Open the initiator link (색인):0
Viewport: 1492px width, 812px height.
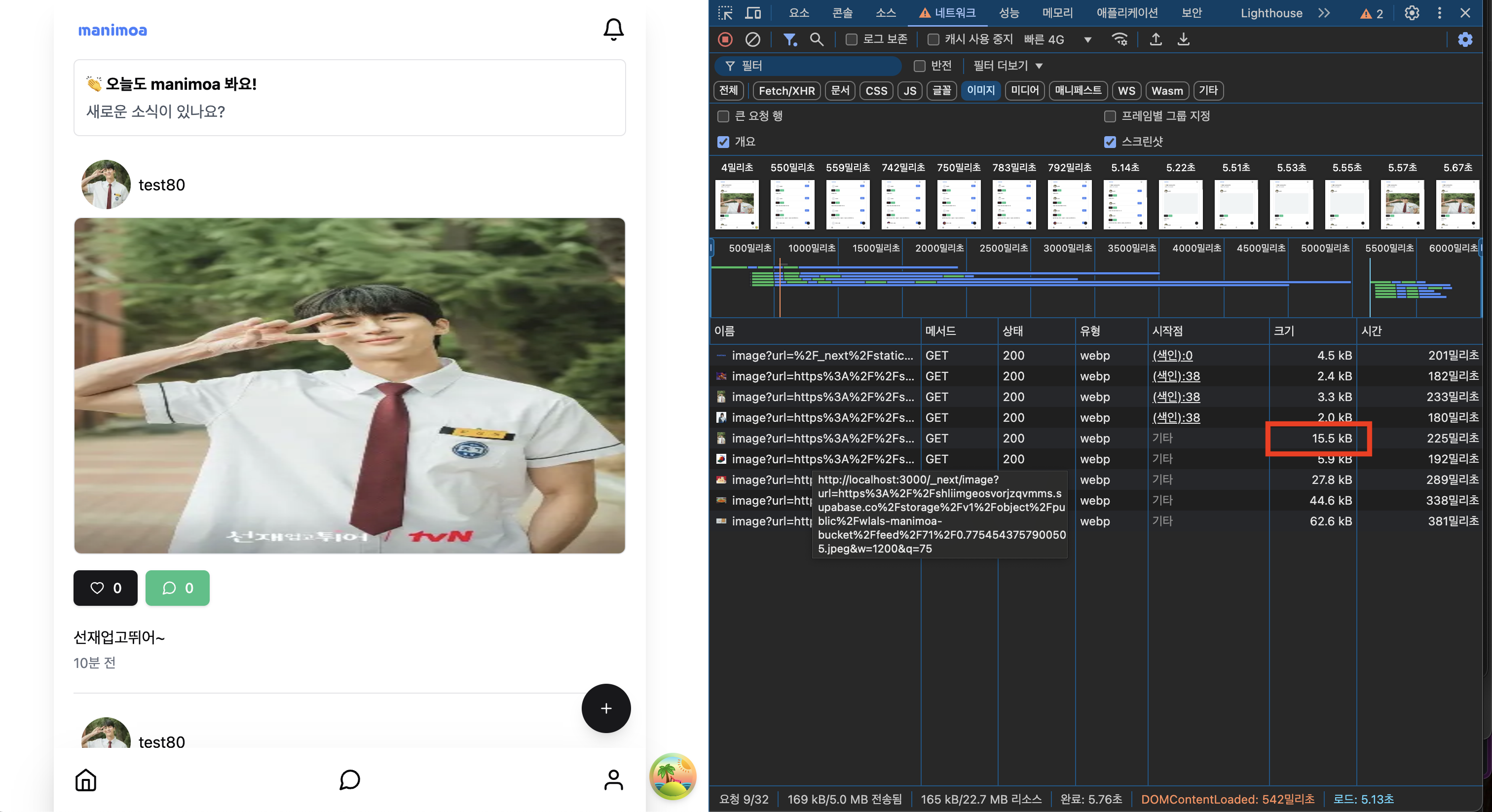1173,355
